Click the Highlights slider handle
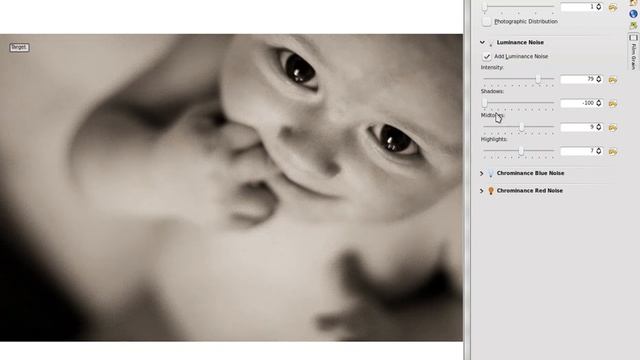 click(x=521, y=151)
